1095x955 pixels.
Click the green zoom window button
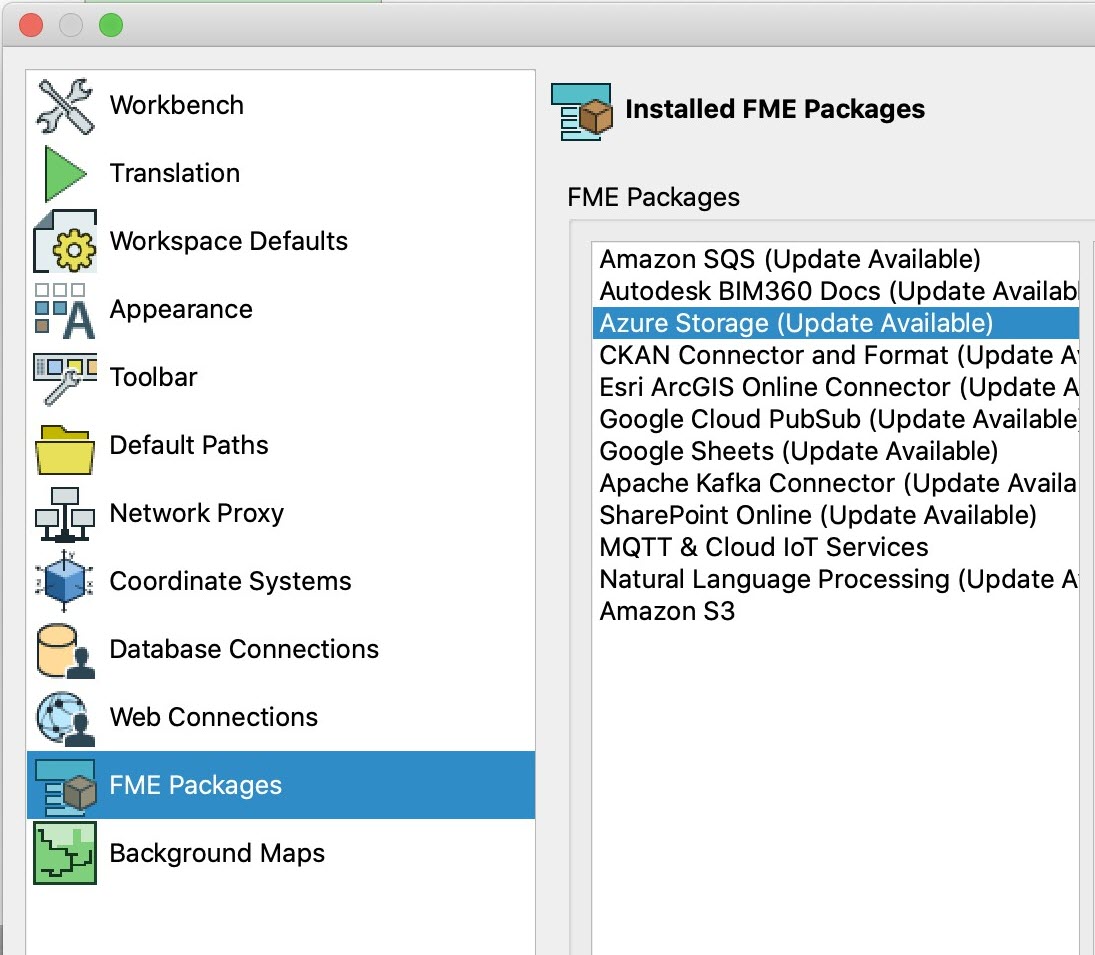tap(111, 25)
